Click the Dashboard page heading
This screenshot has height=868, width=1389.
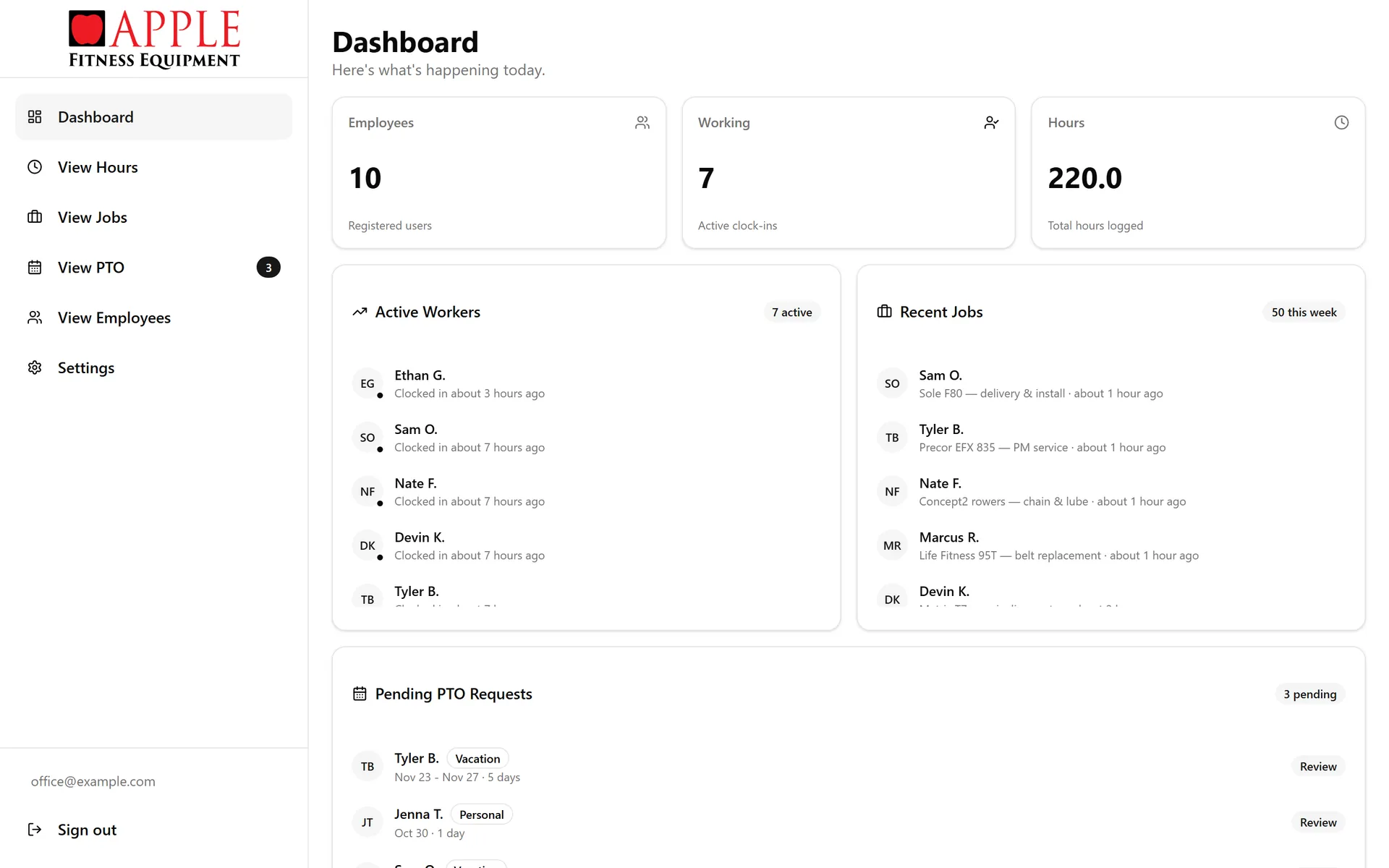pyautogui.click(x=405, y=42)
